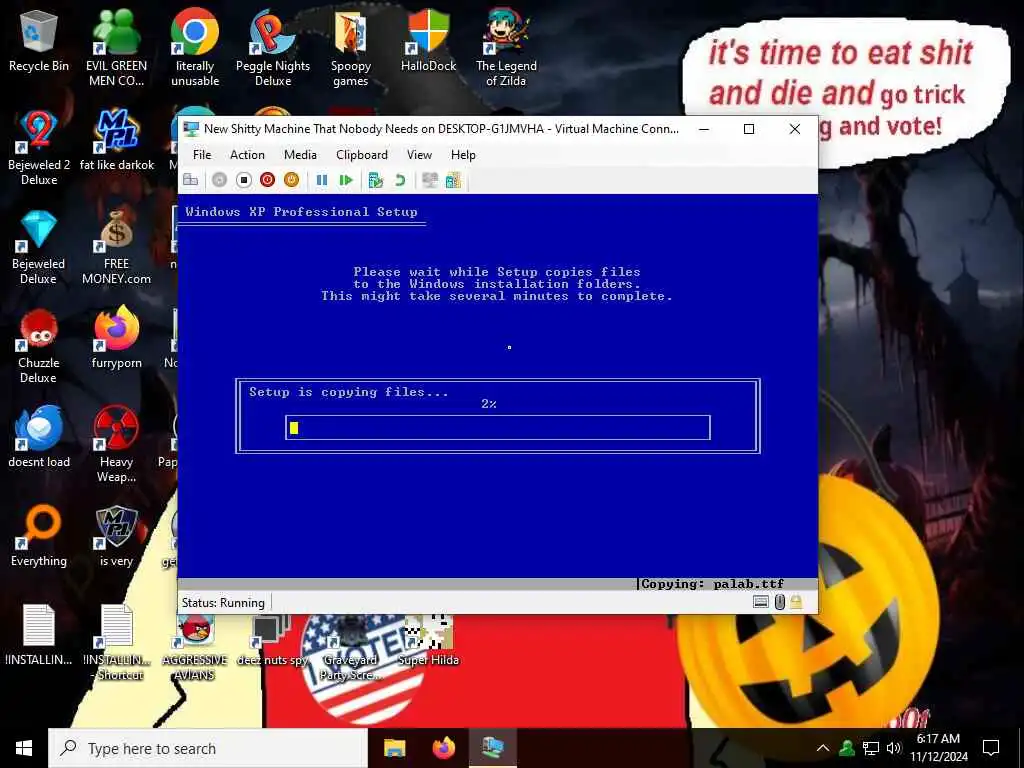
Task: Click the 'Windows XP Professional Setup' heading
Action: pyautogui.click(x=301, y=212)
